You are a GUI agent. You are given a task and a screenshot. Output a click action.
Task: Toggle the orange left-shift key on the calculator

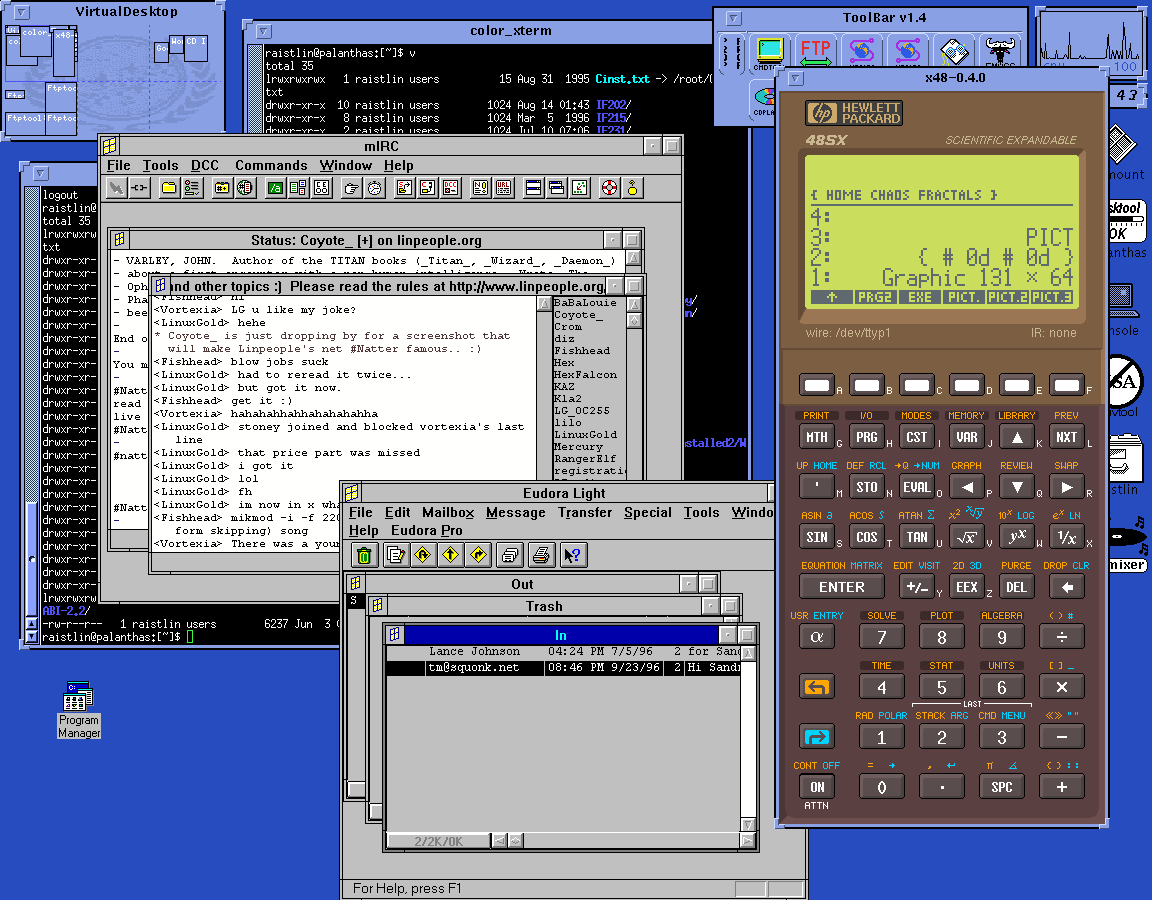click(816, 687)
